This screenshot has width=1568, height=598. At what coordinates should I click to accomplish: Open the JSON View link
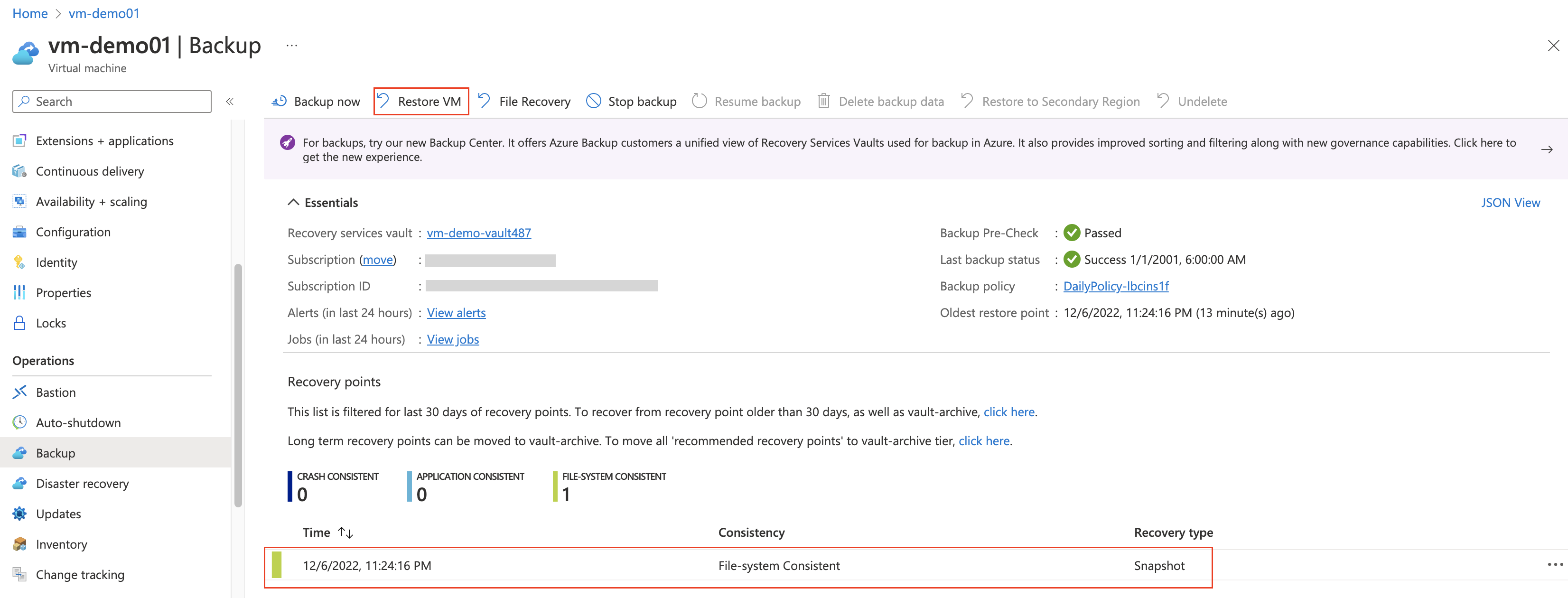point(1510,203)
